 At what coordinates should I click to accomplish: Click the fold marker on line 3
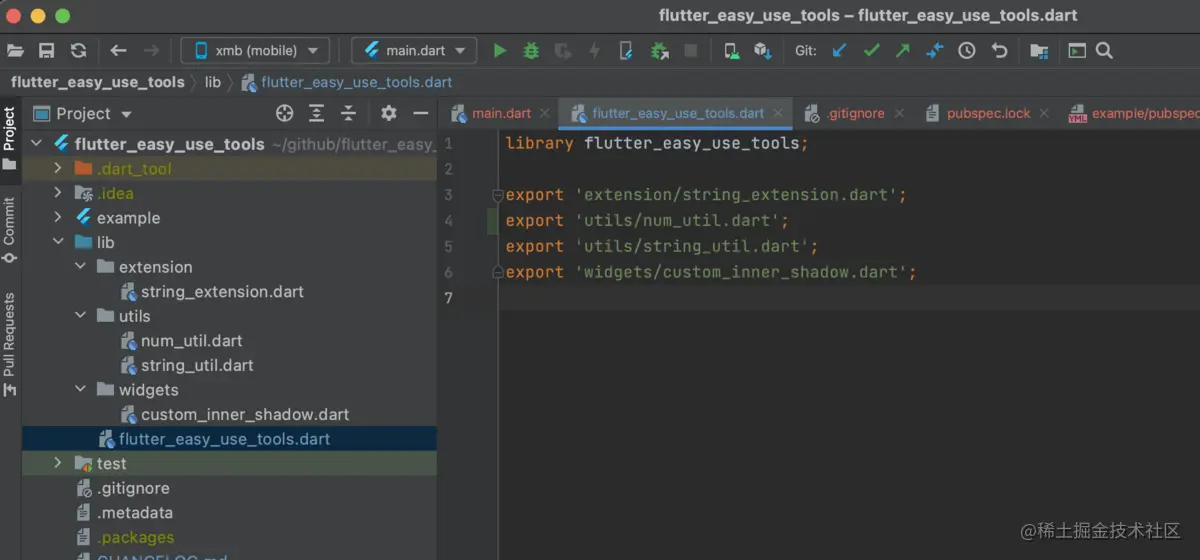(x=496, y=195)
